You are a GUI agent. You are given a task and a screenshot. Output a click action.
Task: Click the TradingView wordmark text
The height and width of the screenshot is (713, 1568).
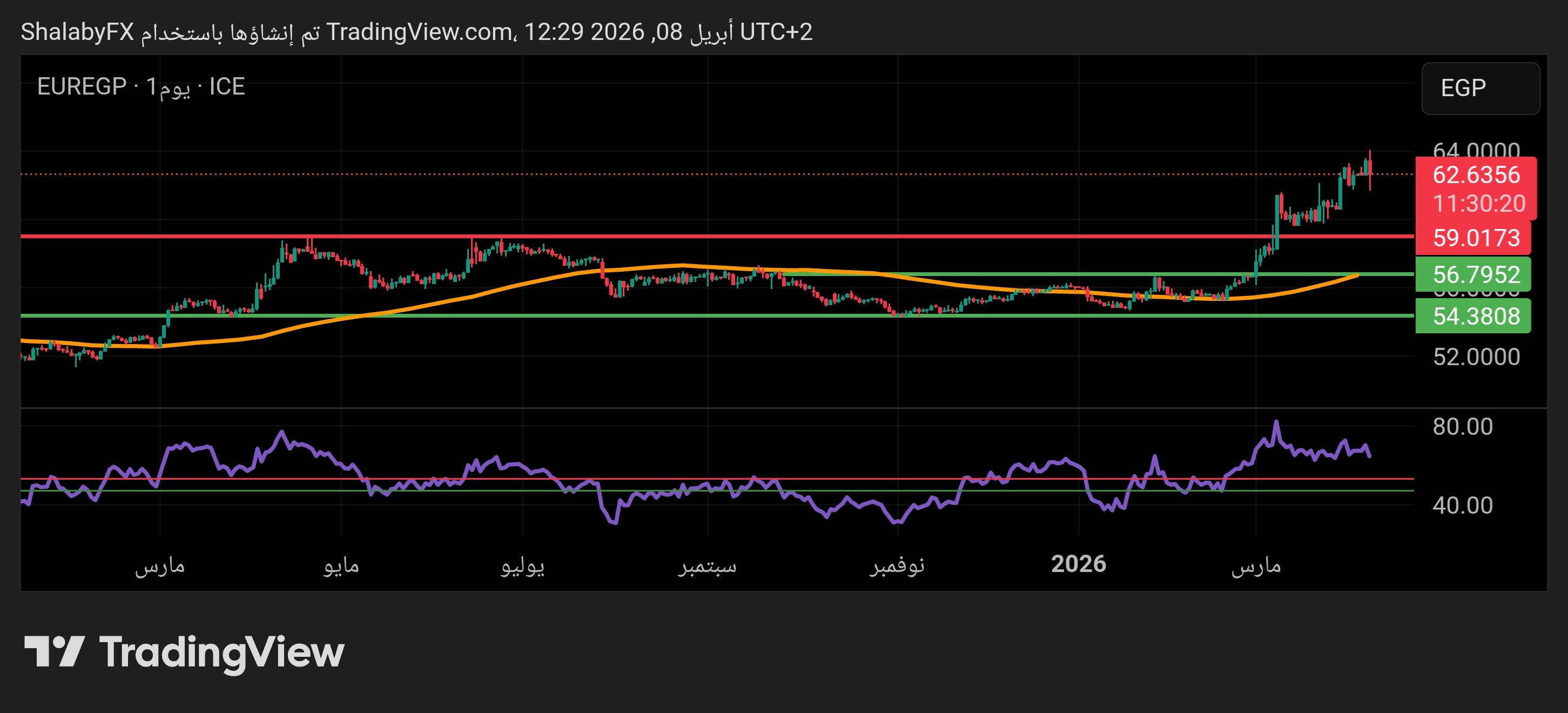[221, 653]
